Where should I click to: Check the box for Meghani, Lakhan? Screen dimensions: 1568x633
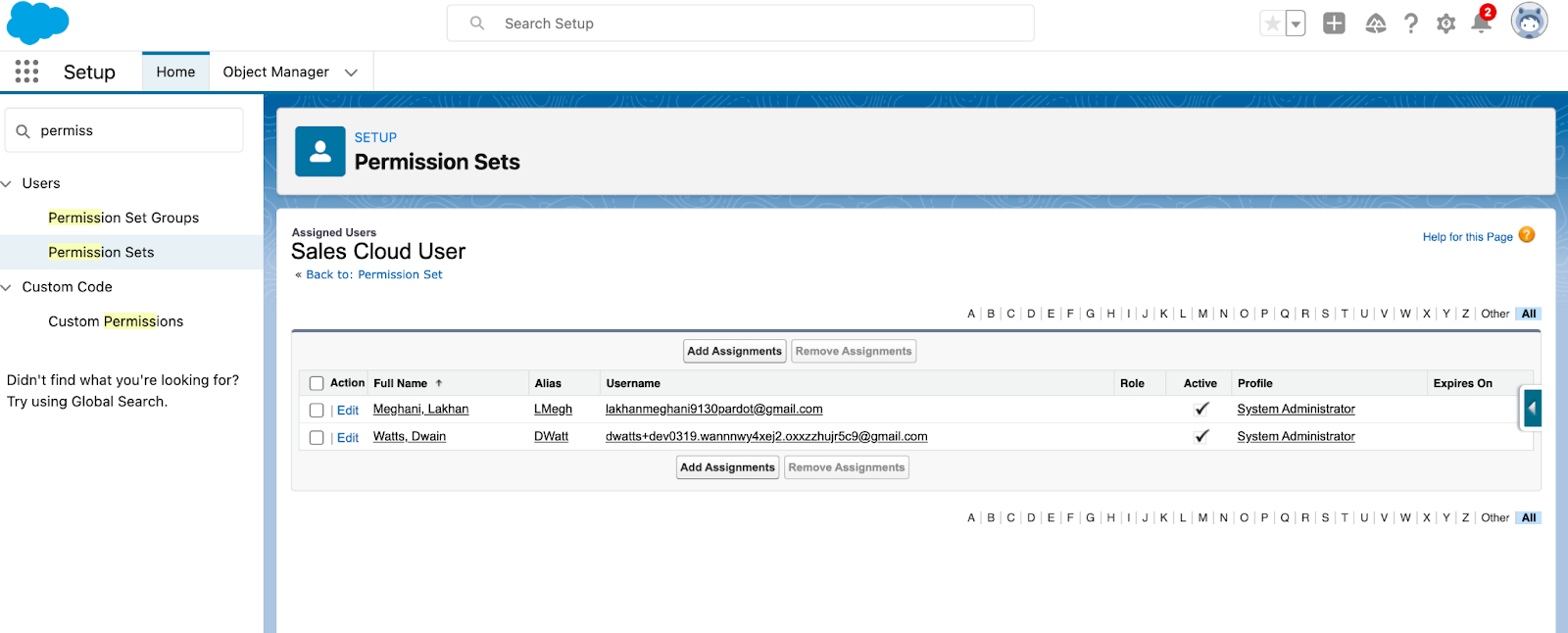[x=317, y=411]
